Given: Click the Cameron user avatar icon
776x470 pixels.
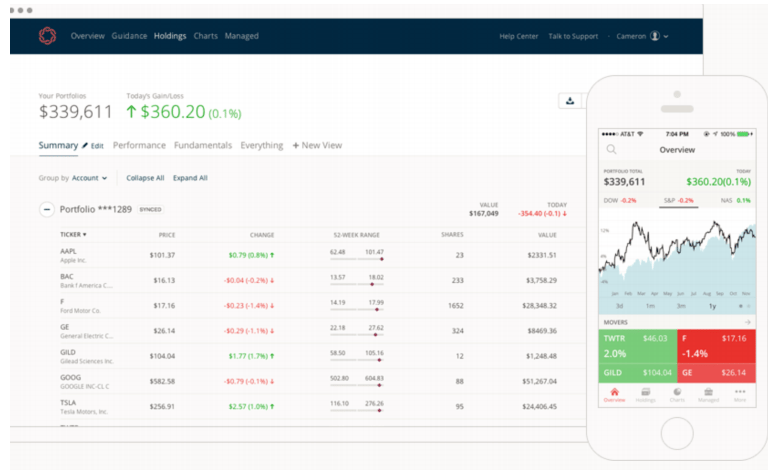Looking at the screenshot, I should pyautogui.click(x=655, y=36).
